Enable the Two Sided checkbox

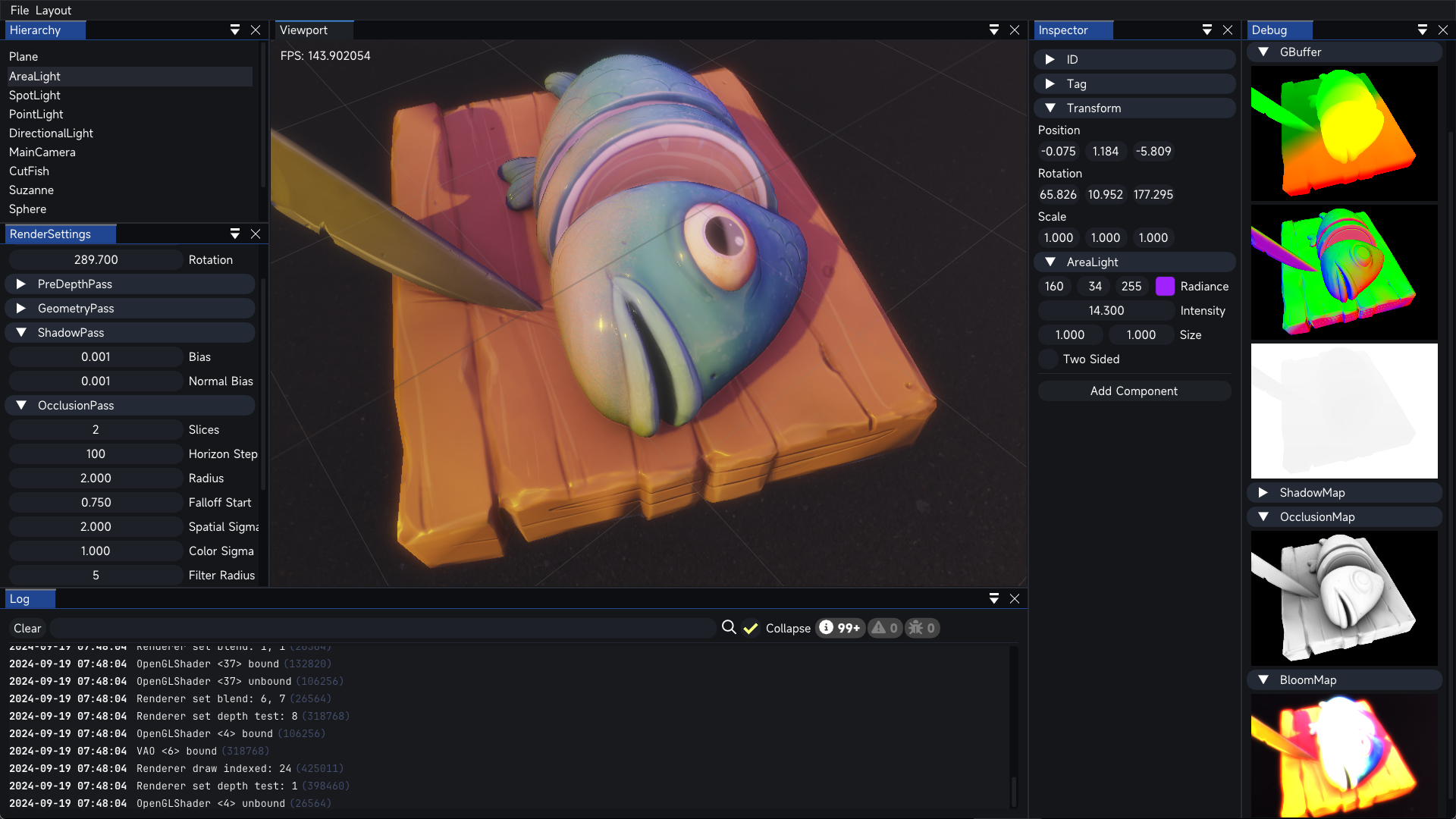pyautogui.click(x=1048, y=359)
